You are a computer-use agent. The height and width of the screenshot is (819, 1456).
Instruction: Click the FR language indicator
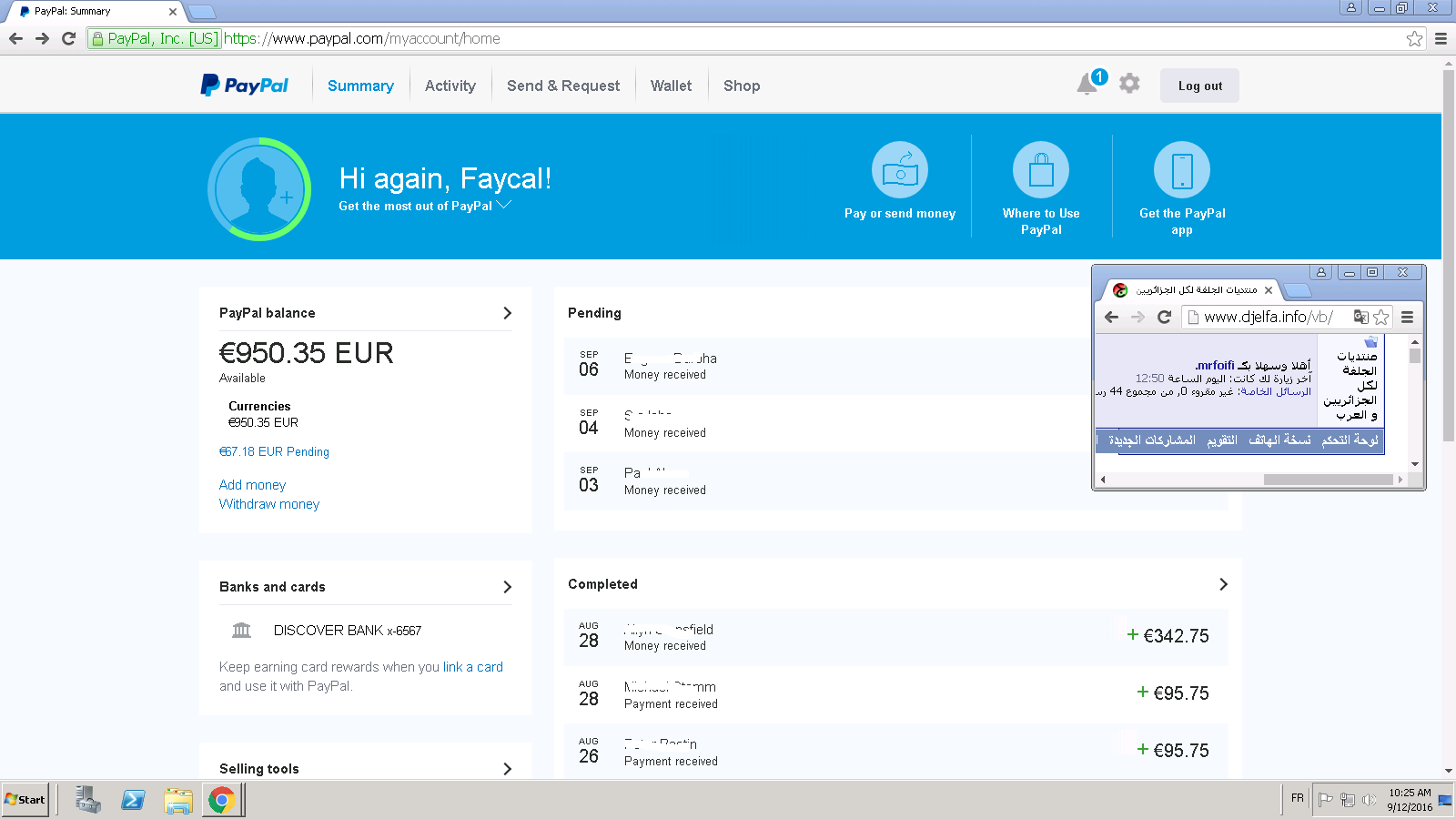click(1298, 798)
